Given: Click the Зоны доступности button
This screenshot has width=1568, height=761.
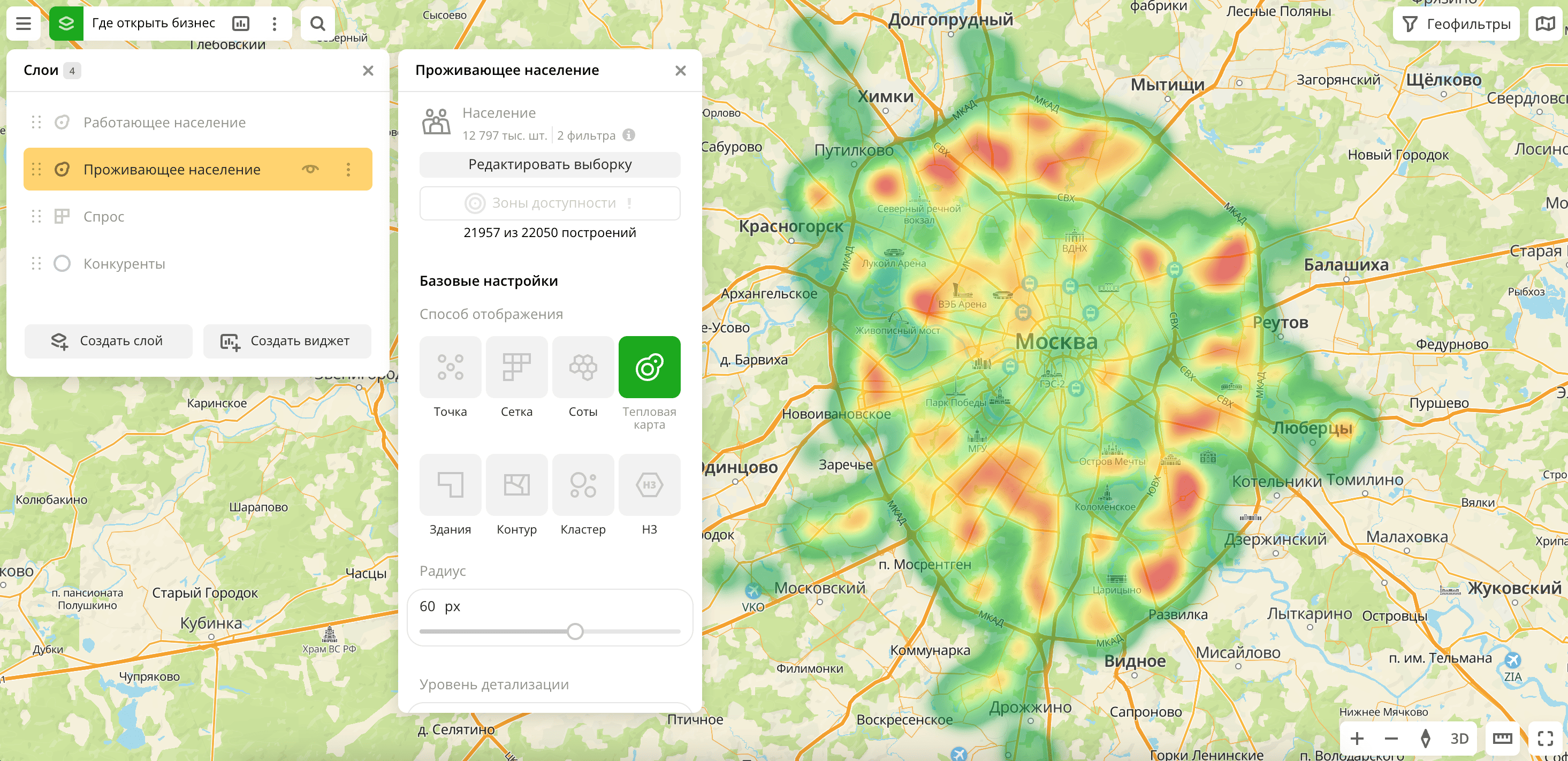Looking at the screenshot, I should [x=550, y=203].
